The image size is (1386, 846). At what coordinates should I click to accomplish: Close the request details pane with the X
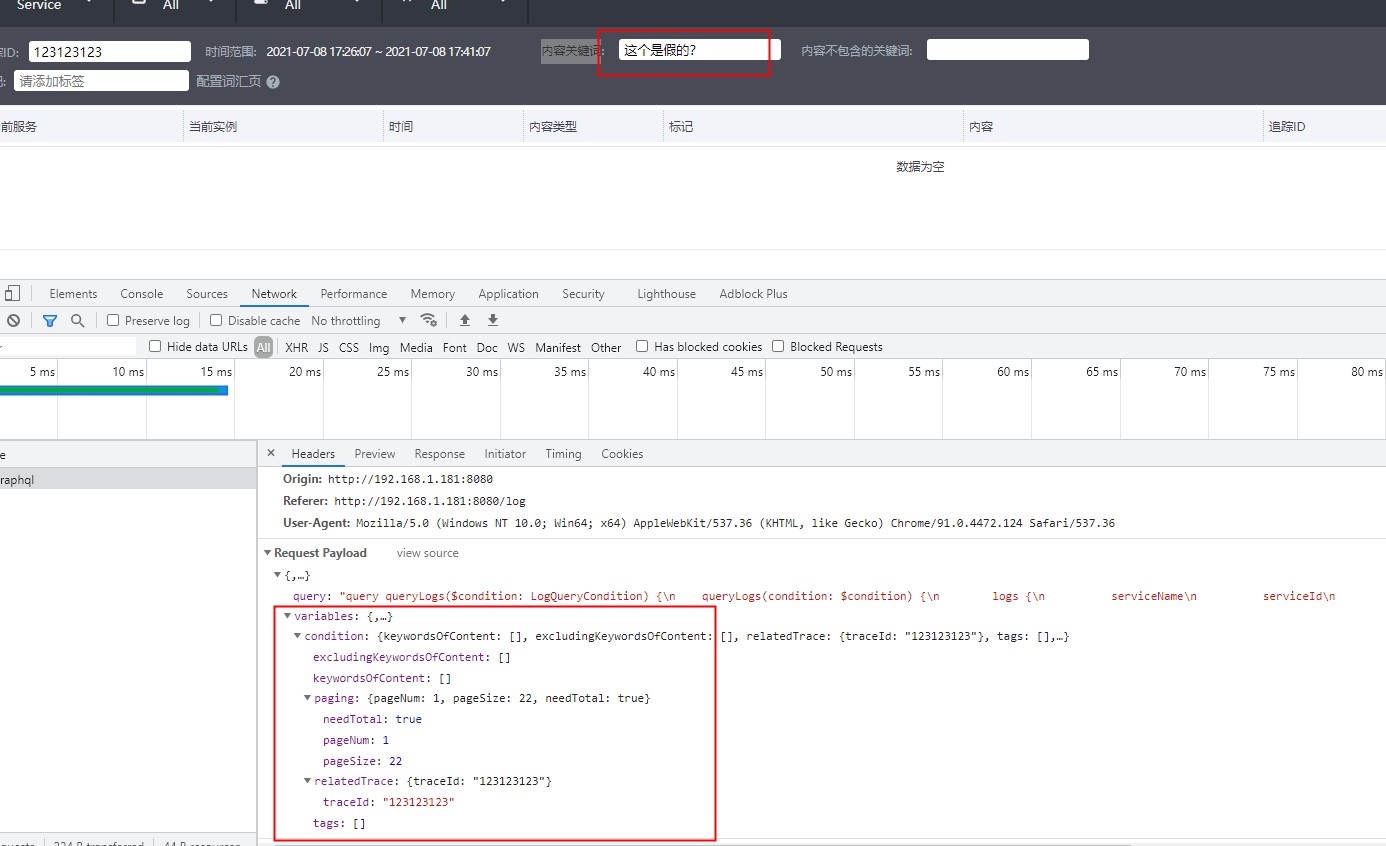tap(270, 453)
